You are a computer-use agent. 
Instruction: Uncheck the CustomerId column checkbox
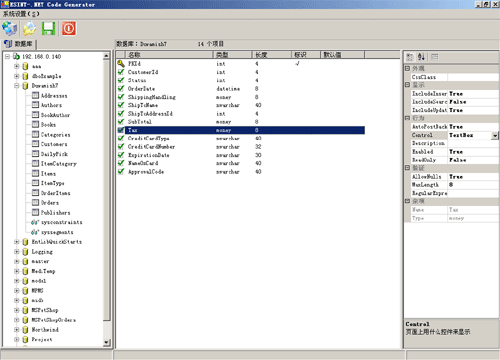[x=121, y=72]
